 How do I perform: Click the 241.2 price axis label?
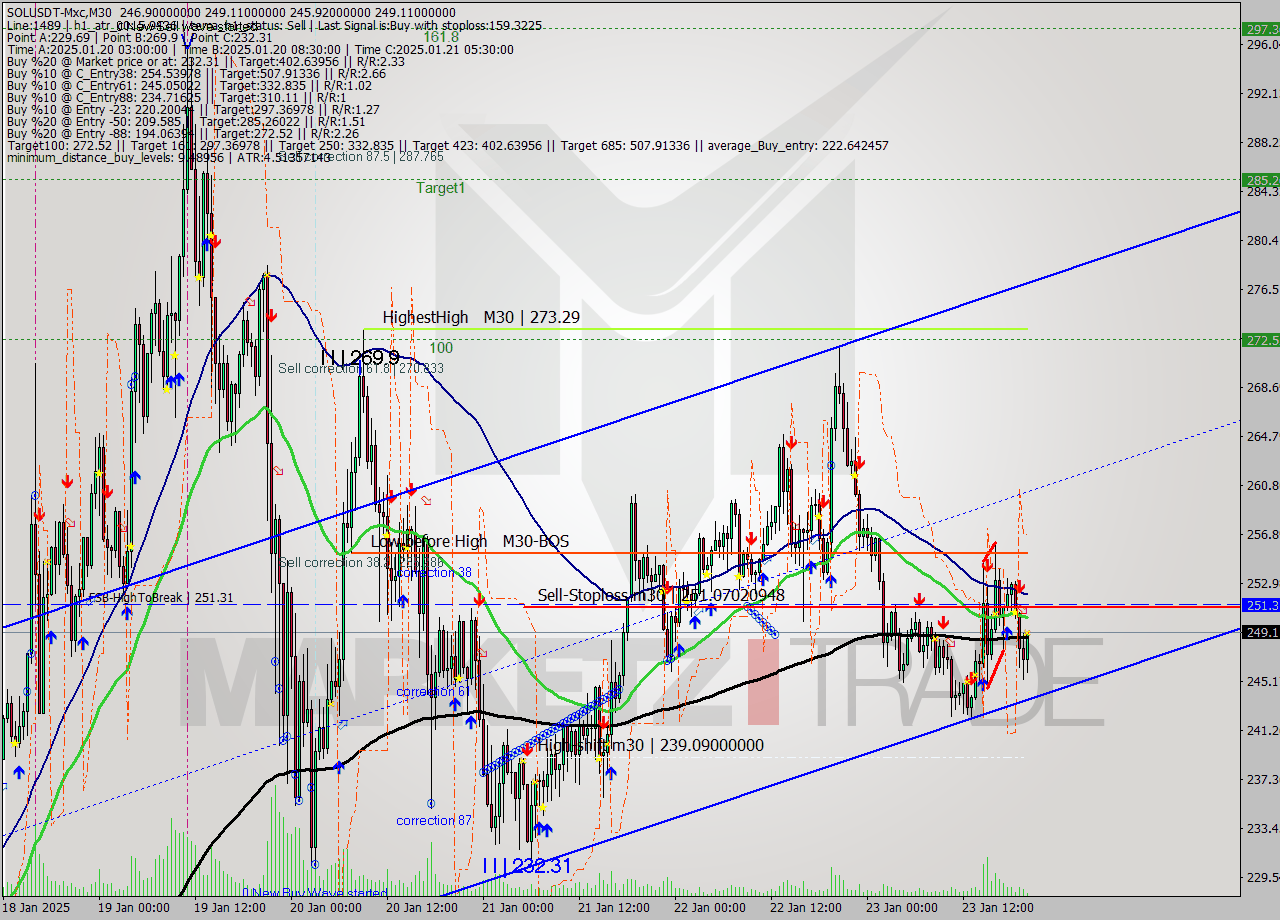pyautogui.click(x=1263, y=730)
